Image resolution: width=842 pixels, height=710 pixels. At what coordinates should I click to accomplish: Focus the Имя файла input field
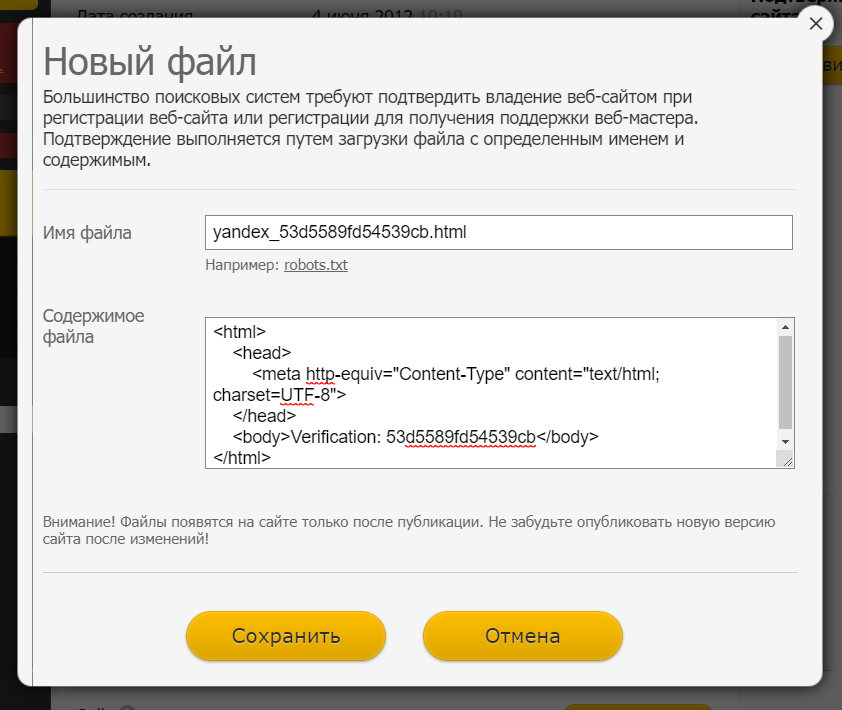click(498, 233)
